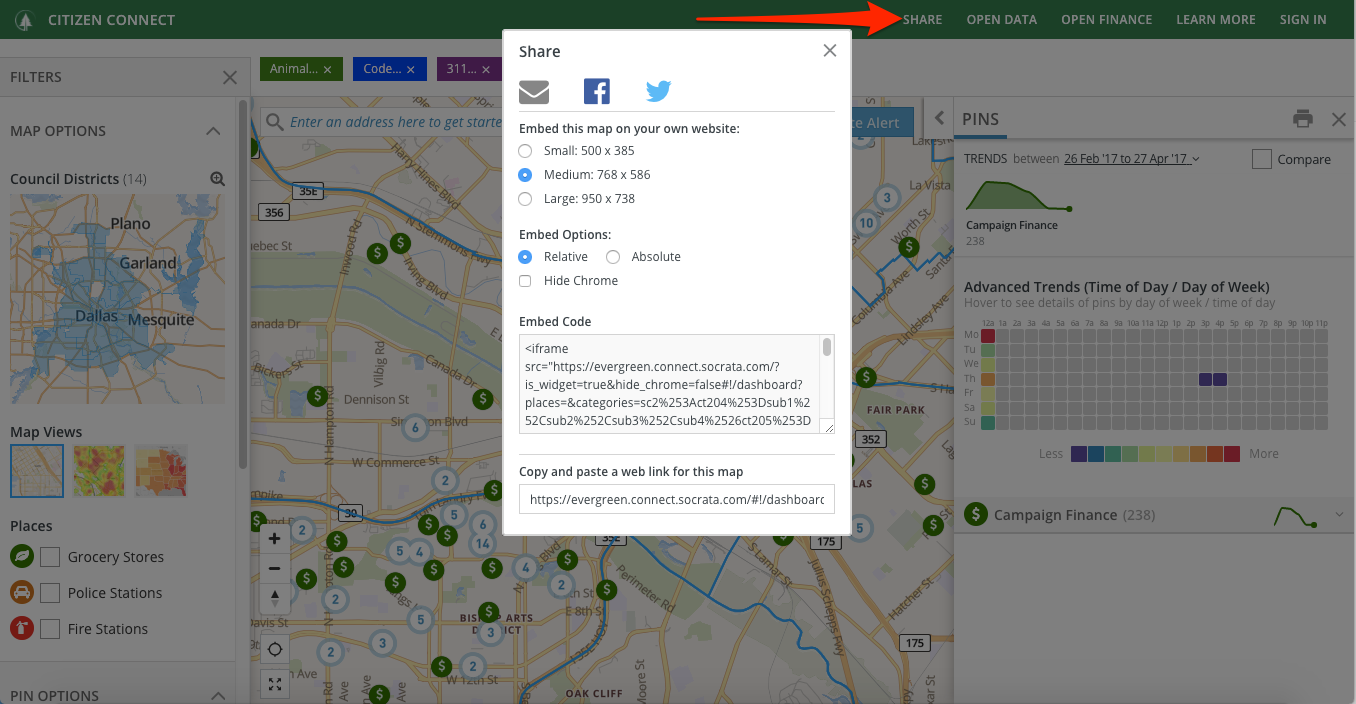The width and height of the screenshot is (1356, 704).
Task: Click the Filters panel scrollbar
Action: pos(242,285)
